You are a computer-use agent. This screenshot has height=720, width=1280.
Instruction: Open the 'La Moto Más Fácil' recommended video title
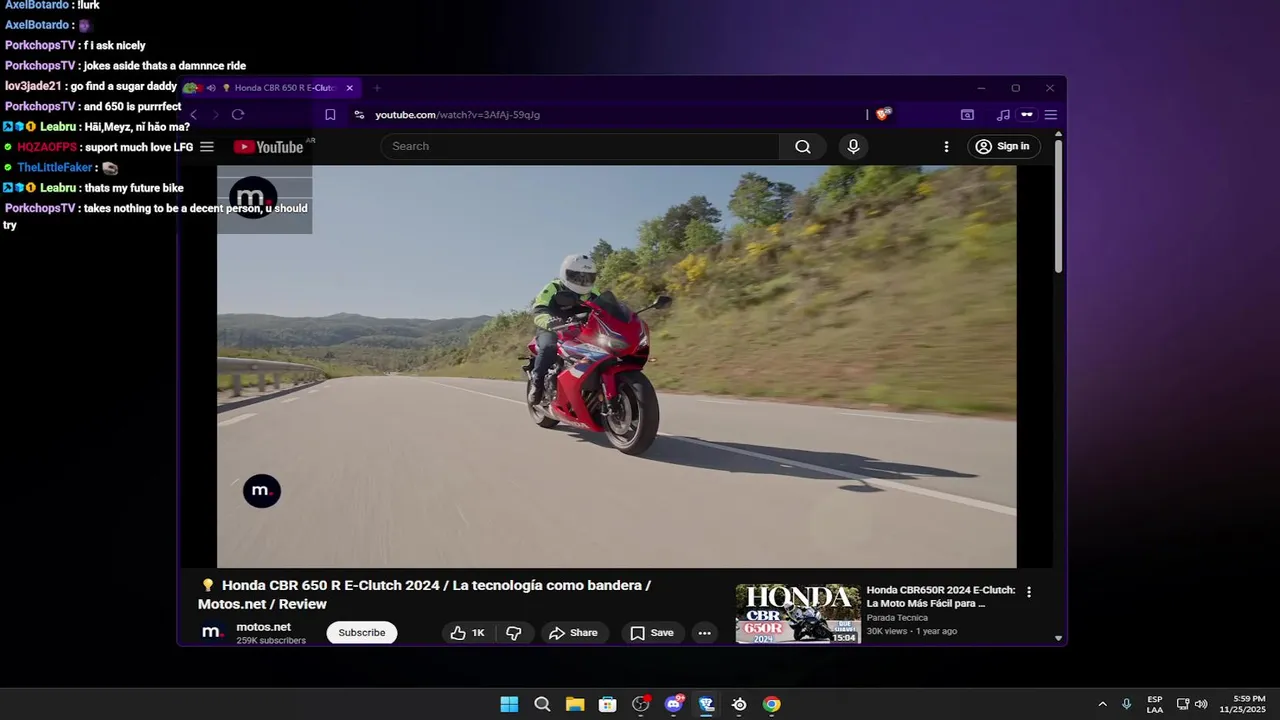pos(941,597)
